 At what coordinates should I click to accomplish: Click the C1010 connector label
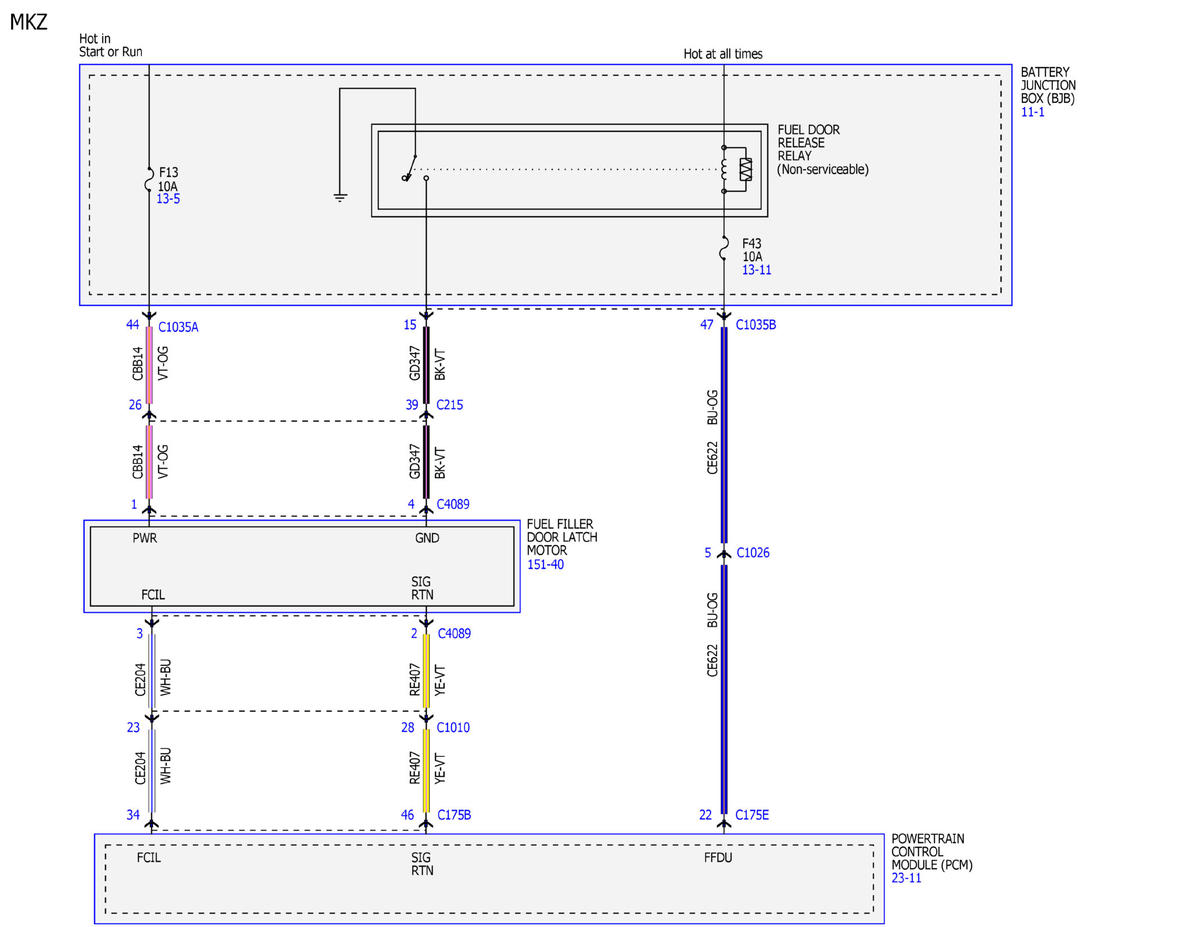pos(454,728)
